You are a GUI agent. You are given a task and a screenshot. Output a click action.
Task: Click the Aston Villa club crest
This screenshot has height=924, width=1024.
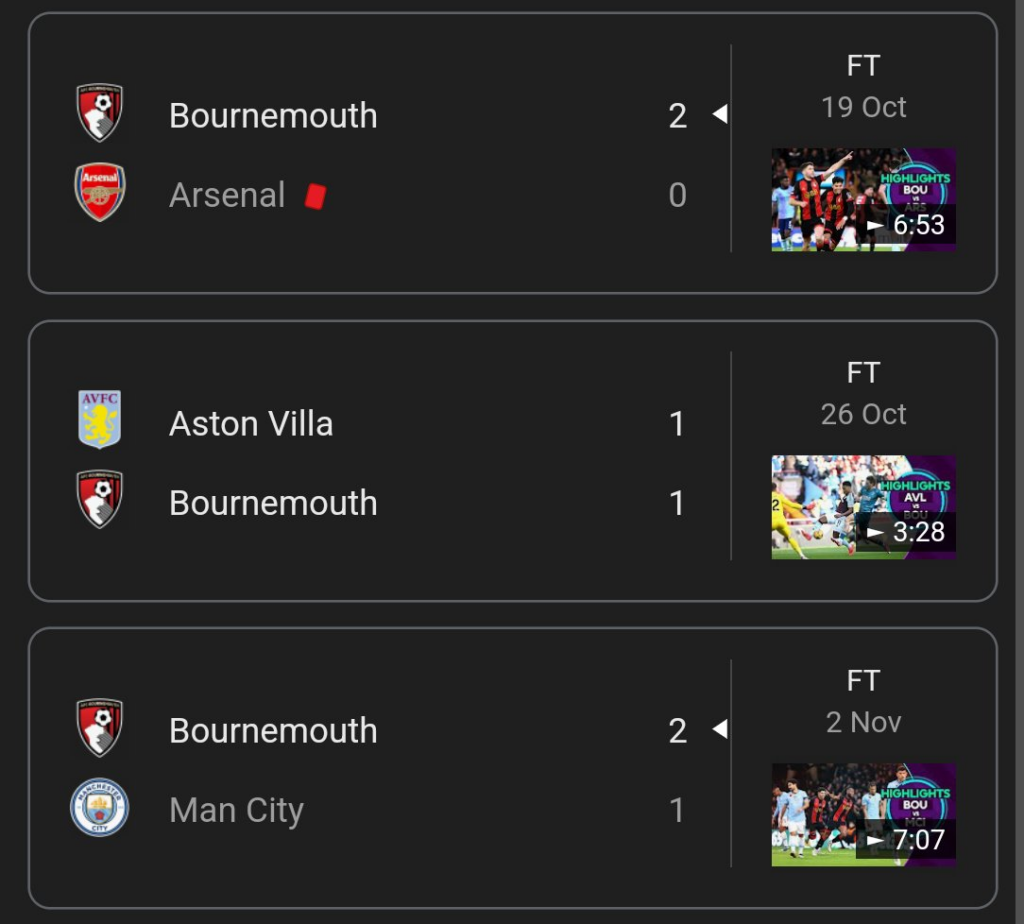[x=100, y=420]
